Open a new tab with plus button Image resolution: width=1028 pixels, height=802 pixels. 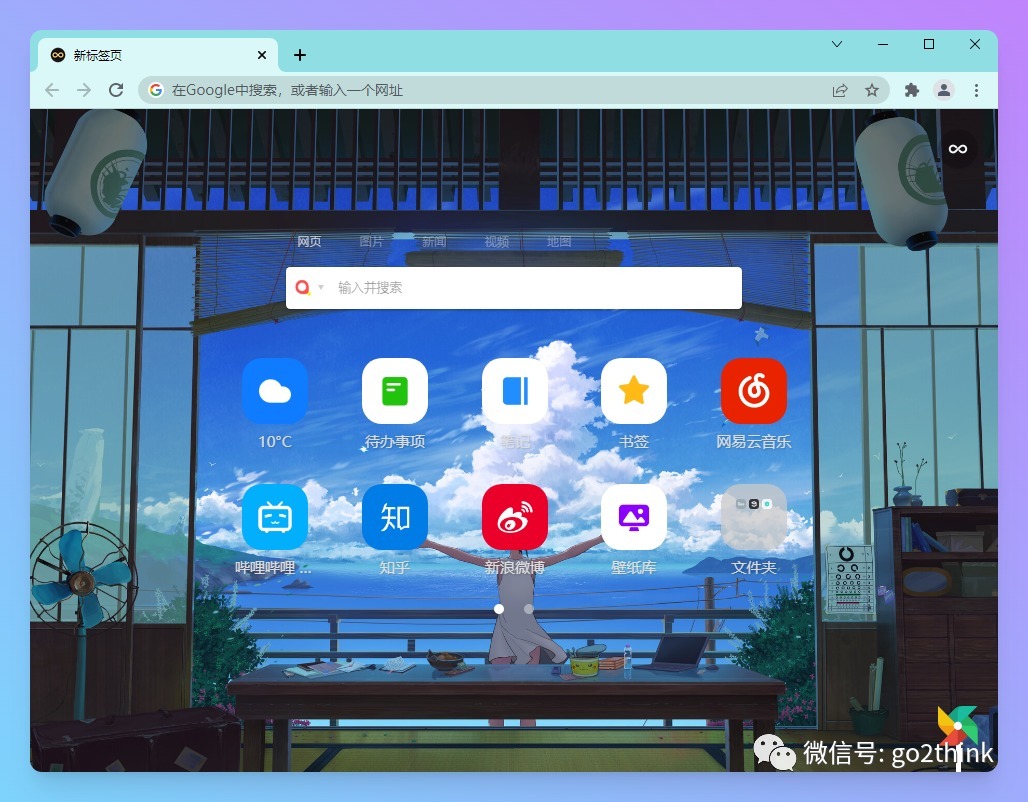[x=300, y=55]
